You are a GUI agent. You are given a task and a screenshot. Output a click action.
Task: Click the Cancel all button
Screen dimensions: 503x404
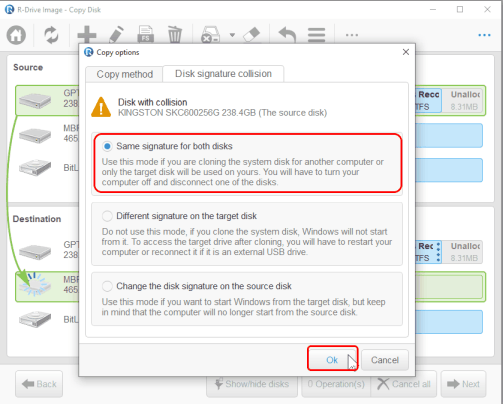point(403,384)
